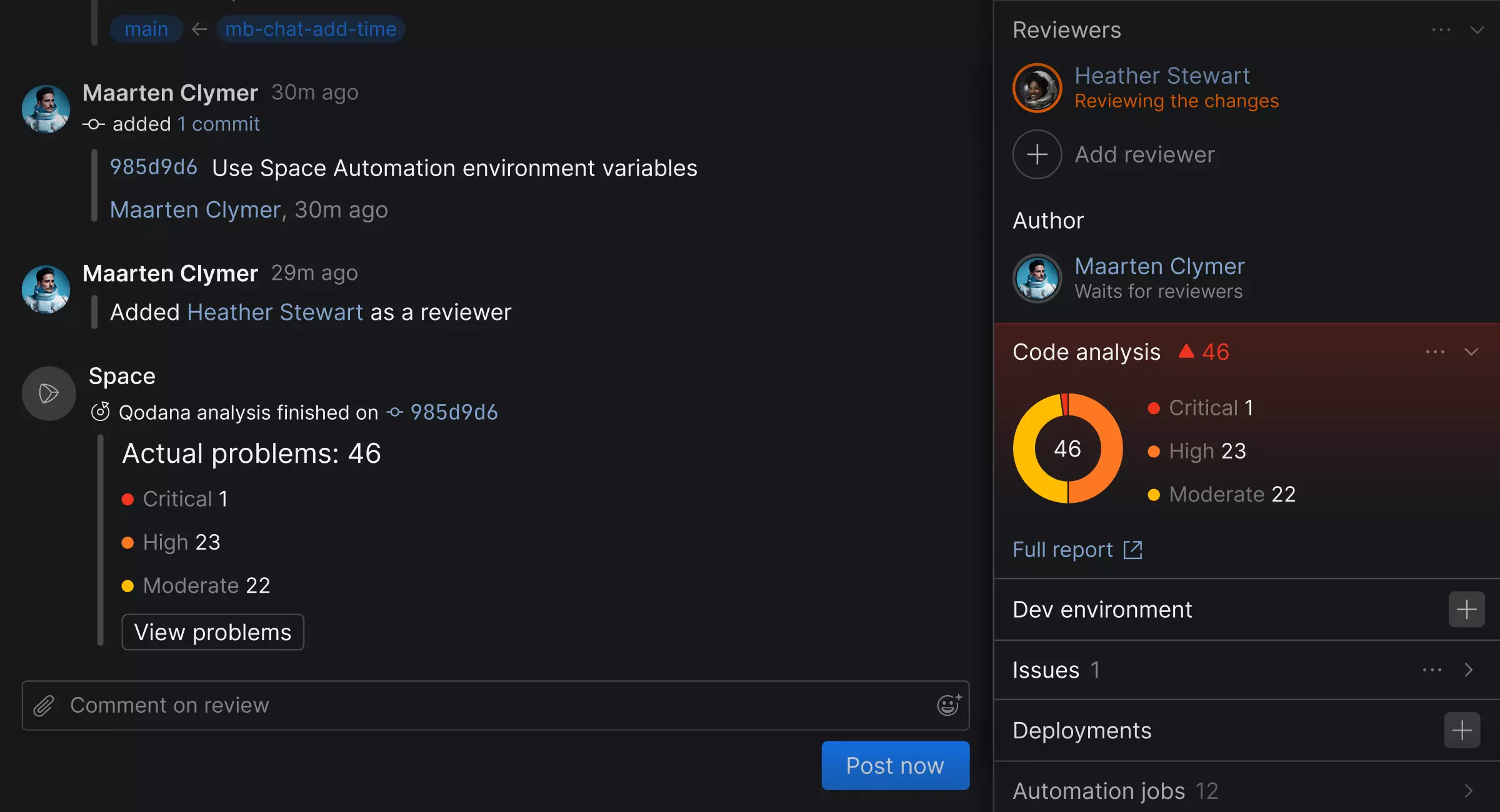Click the Issues 1 section item
Viewport: 1500px width, 812px height.
click(1245, 670)
